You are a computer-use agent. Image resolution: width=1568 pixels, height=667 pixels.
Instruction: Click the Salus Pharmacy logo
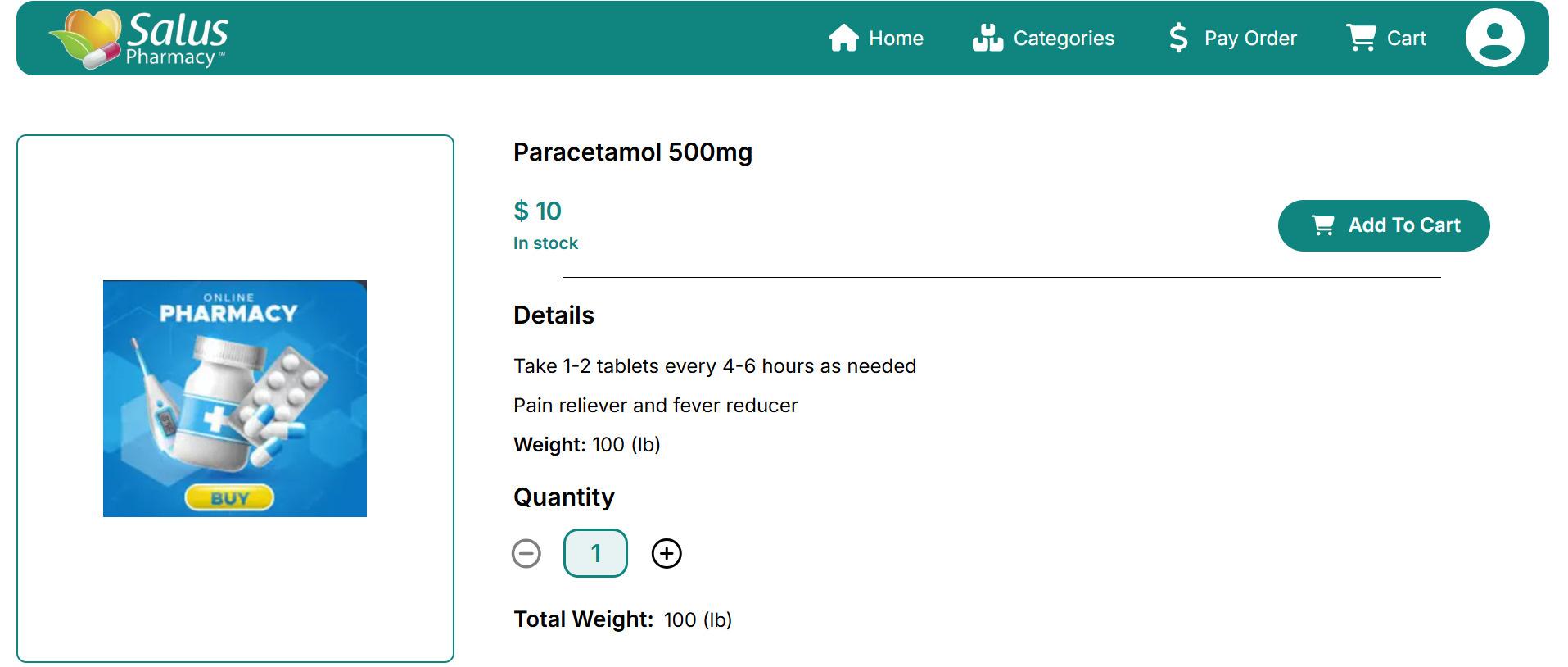tap(138, 39)
